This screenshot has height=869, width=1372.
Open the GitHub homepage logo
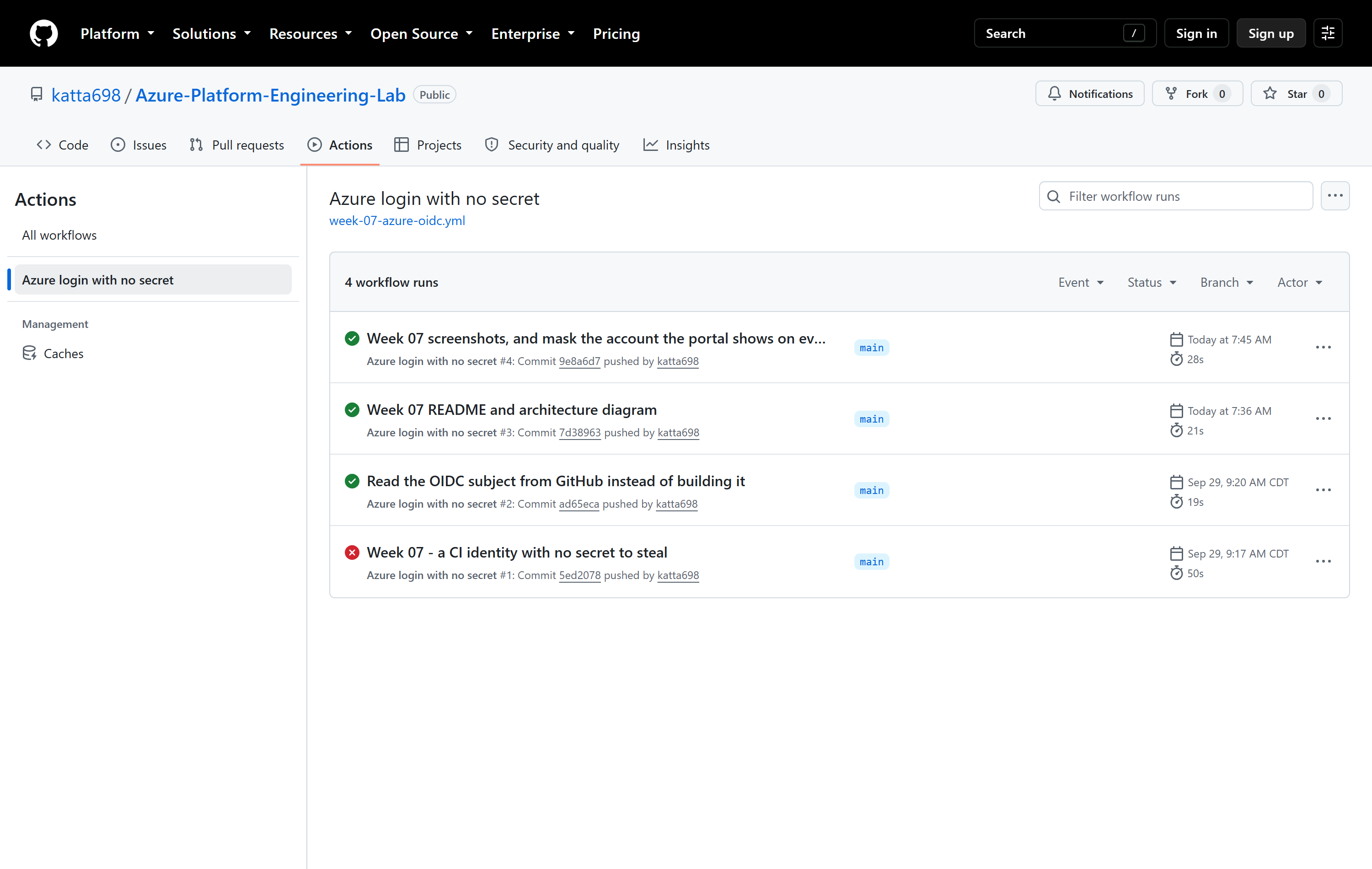point(44,33)
